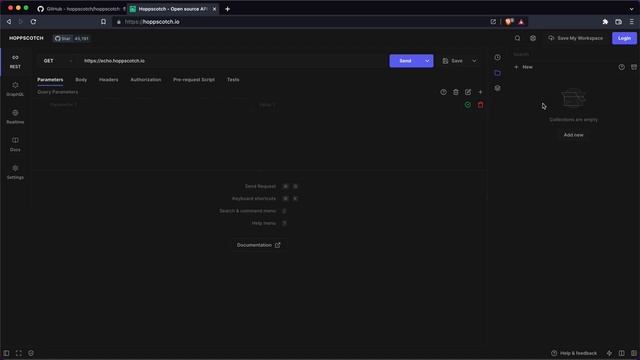Switch to the Authorization tab
This screenshot has width=640, height=360.
coord(146,80)
